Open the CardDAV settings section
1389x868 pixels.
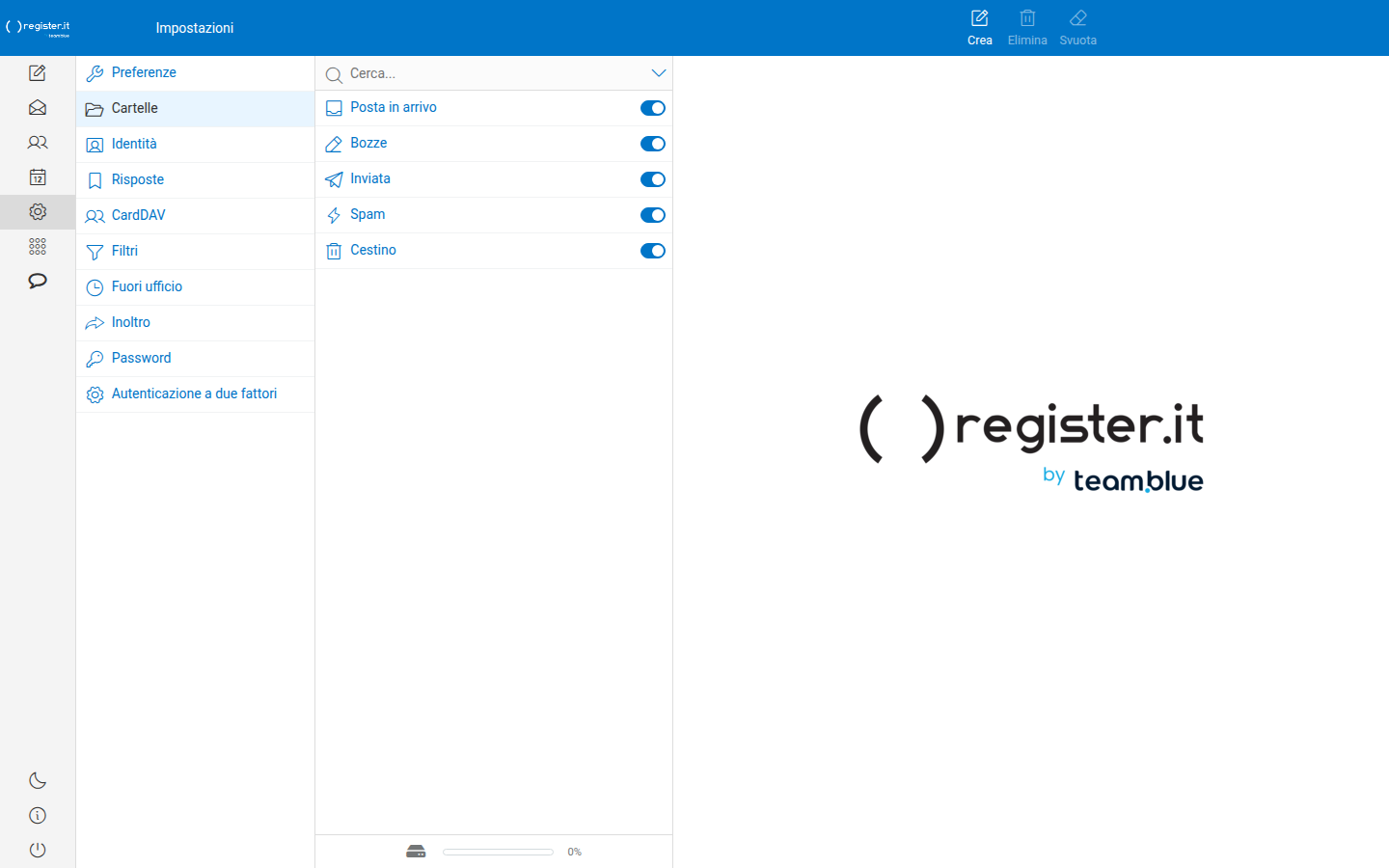coord(195,216)
